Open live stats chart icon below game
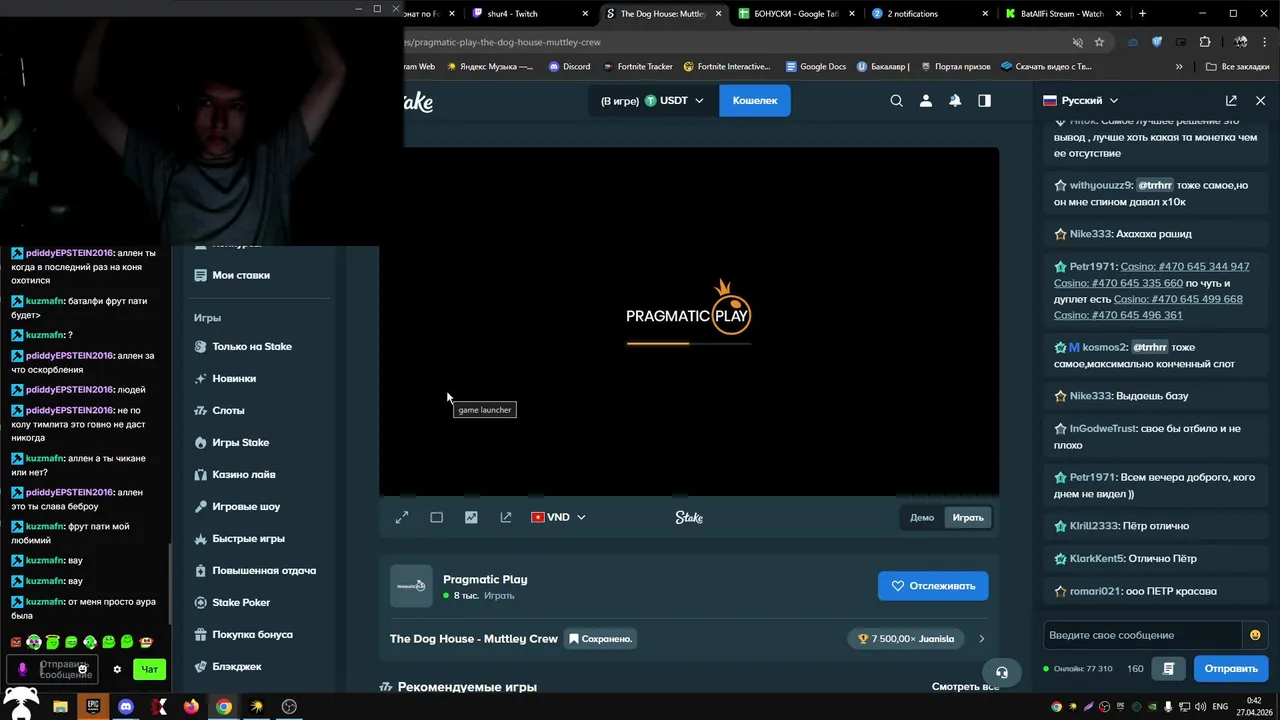 point(471,517)
